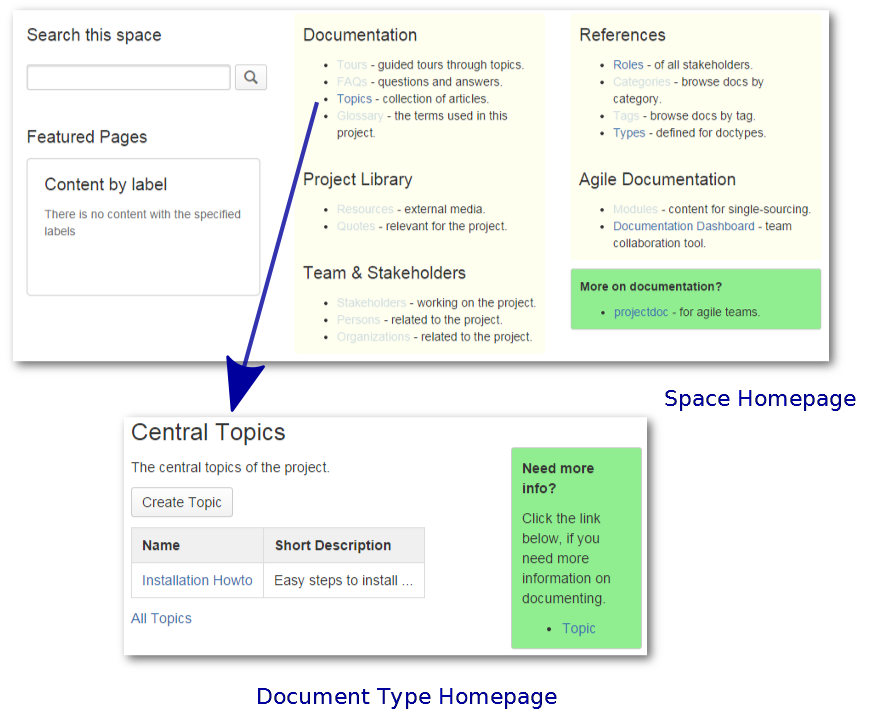Viewport: 871px width, 726px height.
Task: Open the Stakeholders link
Action: pyautogui.click(x=371, y=303)
